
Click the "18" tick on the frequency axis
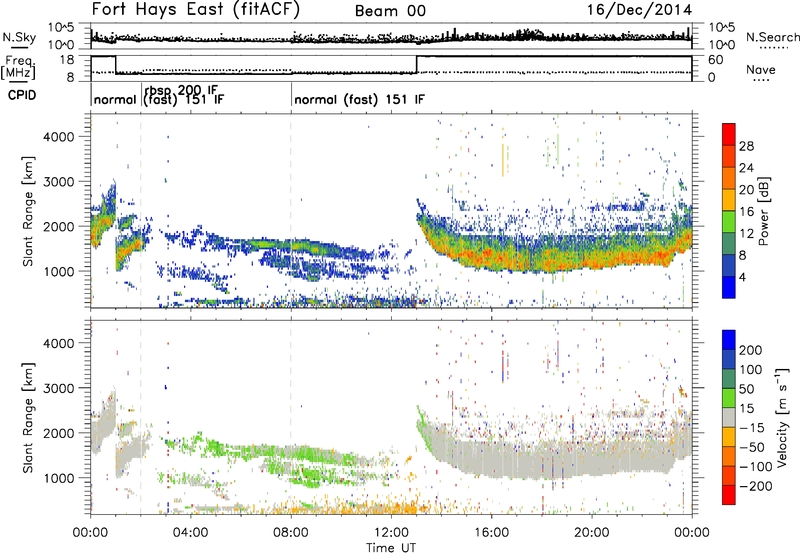click(x=66, y=60)
